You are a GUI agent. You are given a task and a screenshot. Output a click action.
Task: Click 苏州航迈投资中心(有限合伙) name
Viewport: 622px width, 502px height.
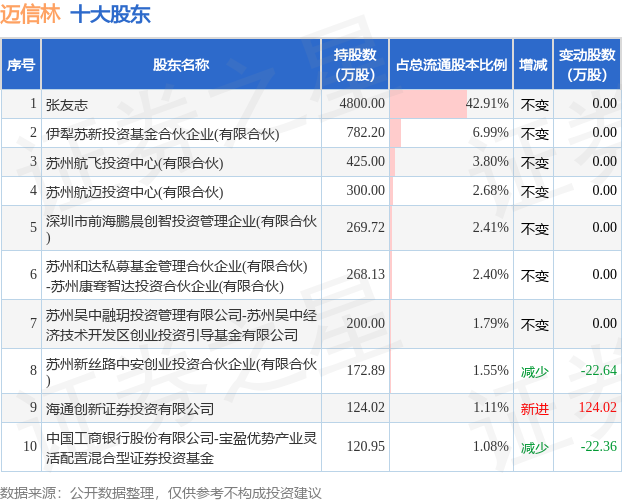[x=134, y=192]
